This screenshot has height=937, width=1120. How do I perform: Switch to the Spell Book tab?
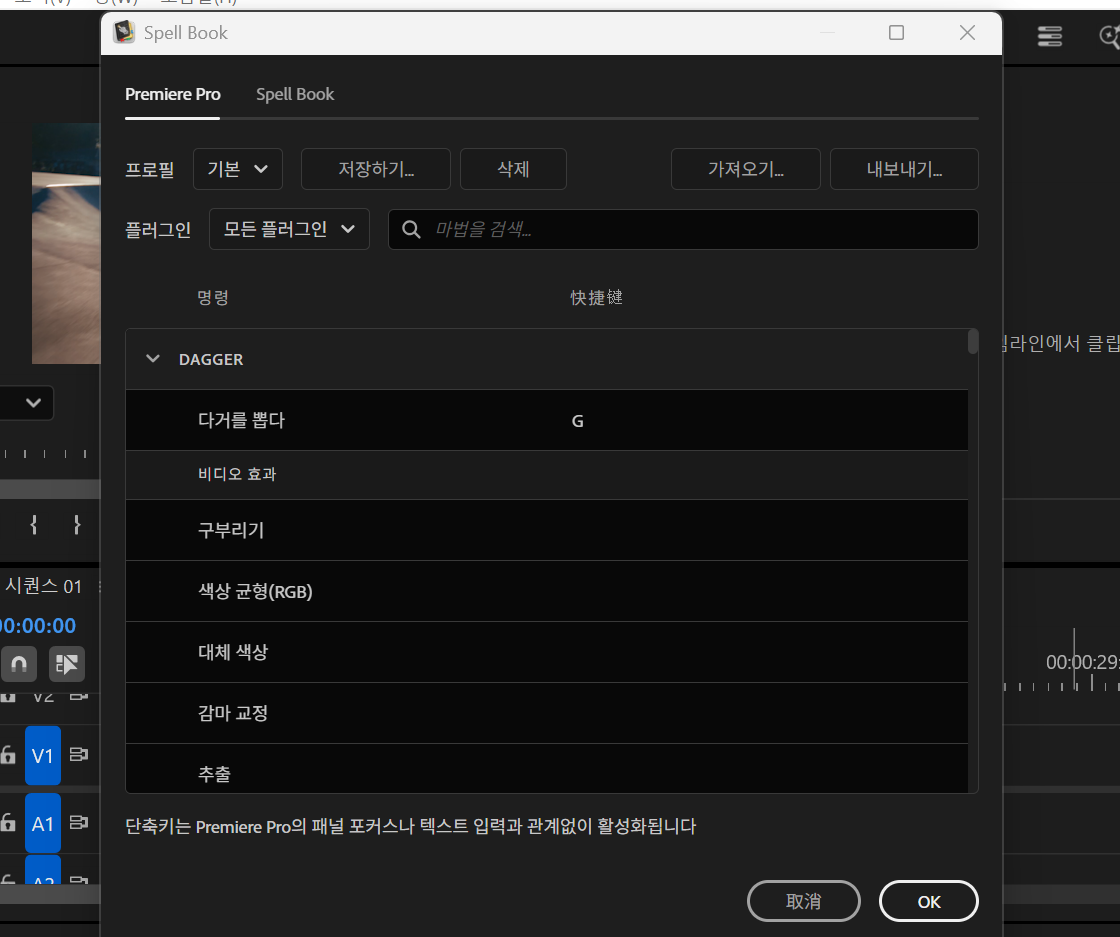(295, 94)
